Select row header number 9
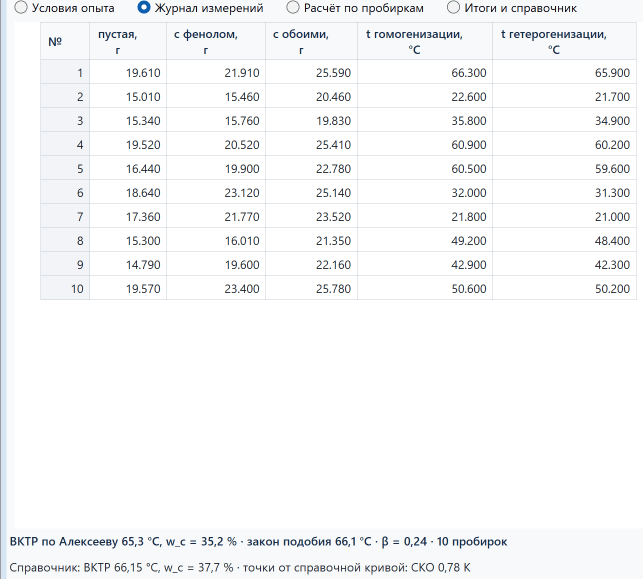Viewport: 643px width, 579px height. tap(65, 264)
